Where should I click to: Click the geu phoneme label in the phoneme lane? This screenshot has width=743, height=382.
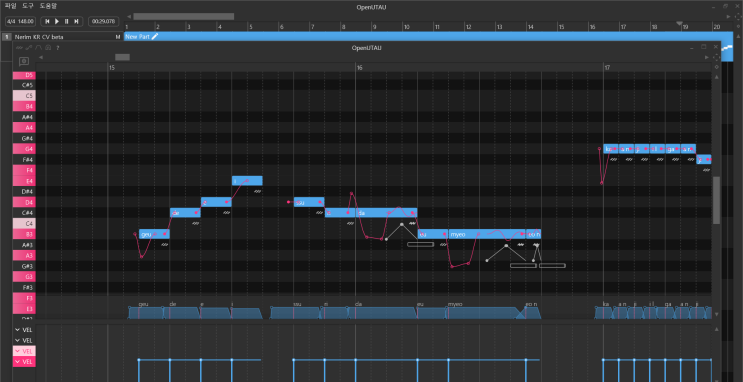(144, 304)
